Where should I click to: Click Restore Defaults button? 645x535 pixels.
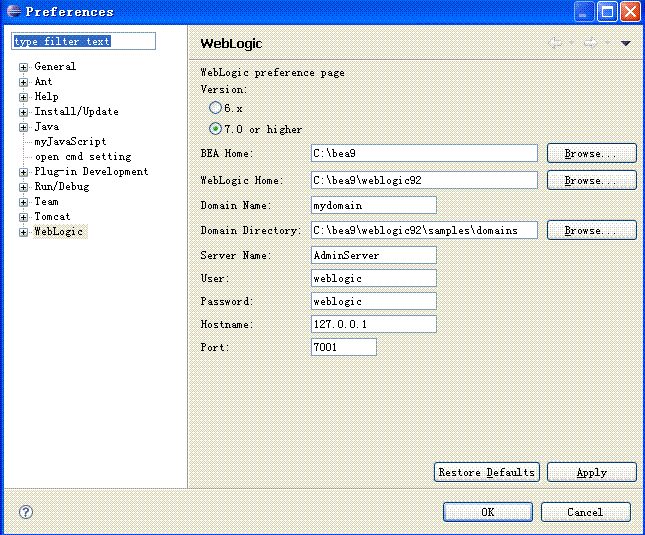tap(487, 472)
